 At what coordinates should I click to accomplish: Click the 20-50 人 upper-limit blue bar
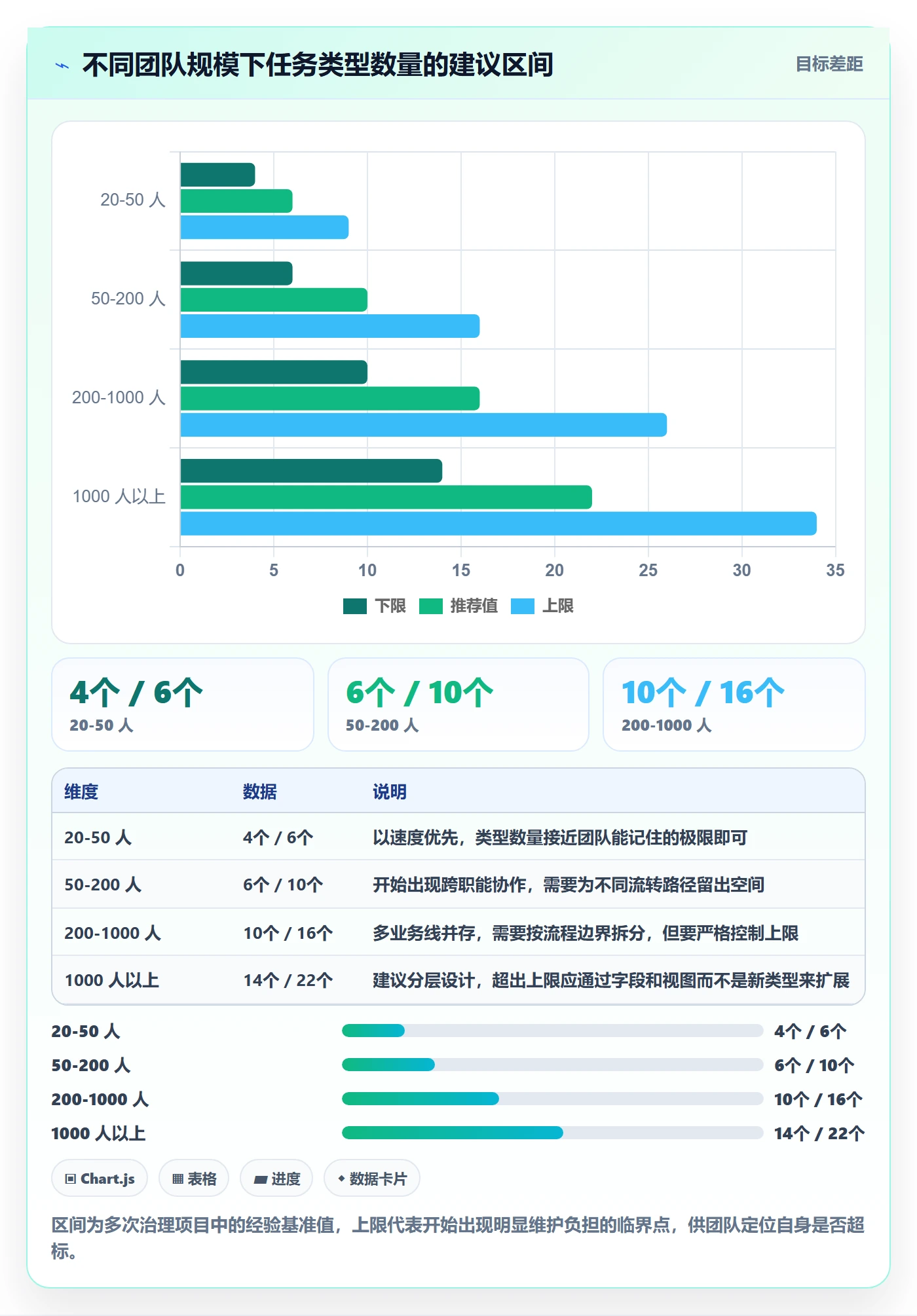coord(265,227)
